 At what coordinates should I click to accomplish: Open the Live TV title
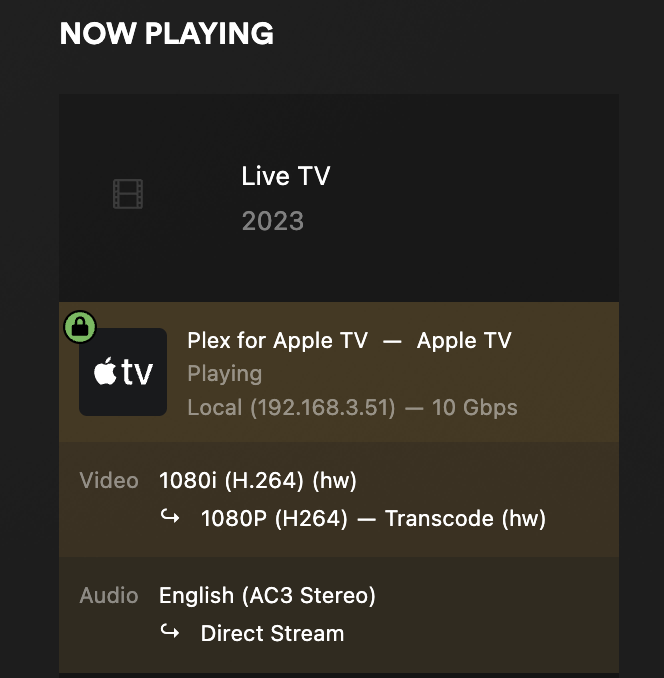click(285, 177)
